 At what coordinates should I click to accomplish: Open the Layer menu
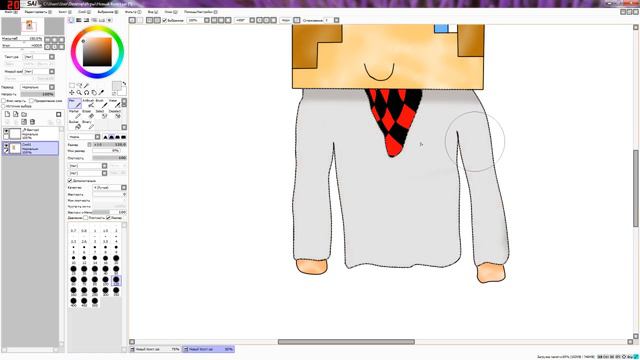pos(84,12)
